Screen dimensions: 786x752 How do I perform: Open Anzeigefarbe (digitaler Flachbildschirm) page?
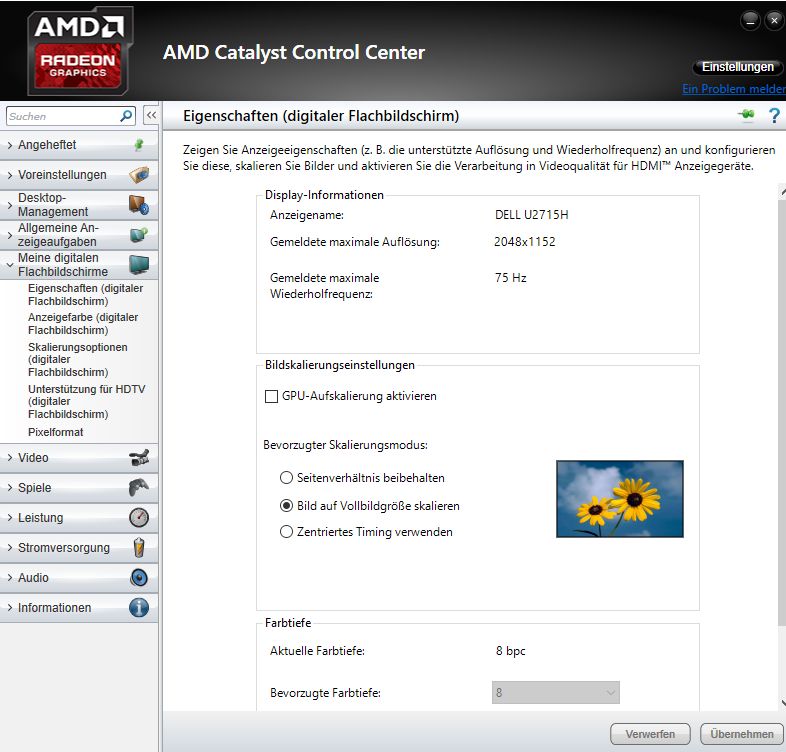(83, 324)
